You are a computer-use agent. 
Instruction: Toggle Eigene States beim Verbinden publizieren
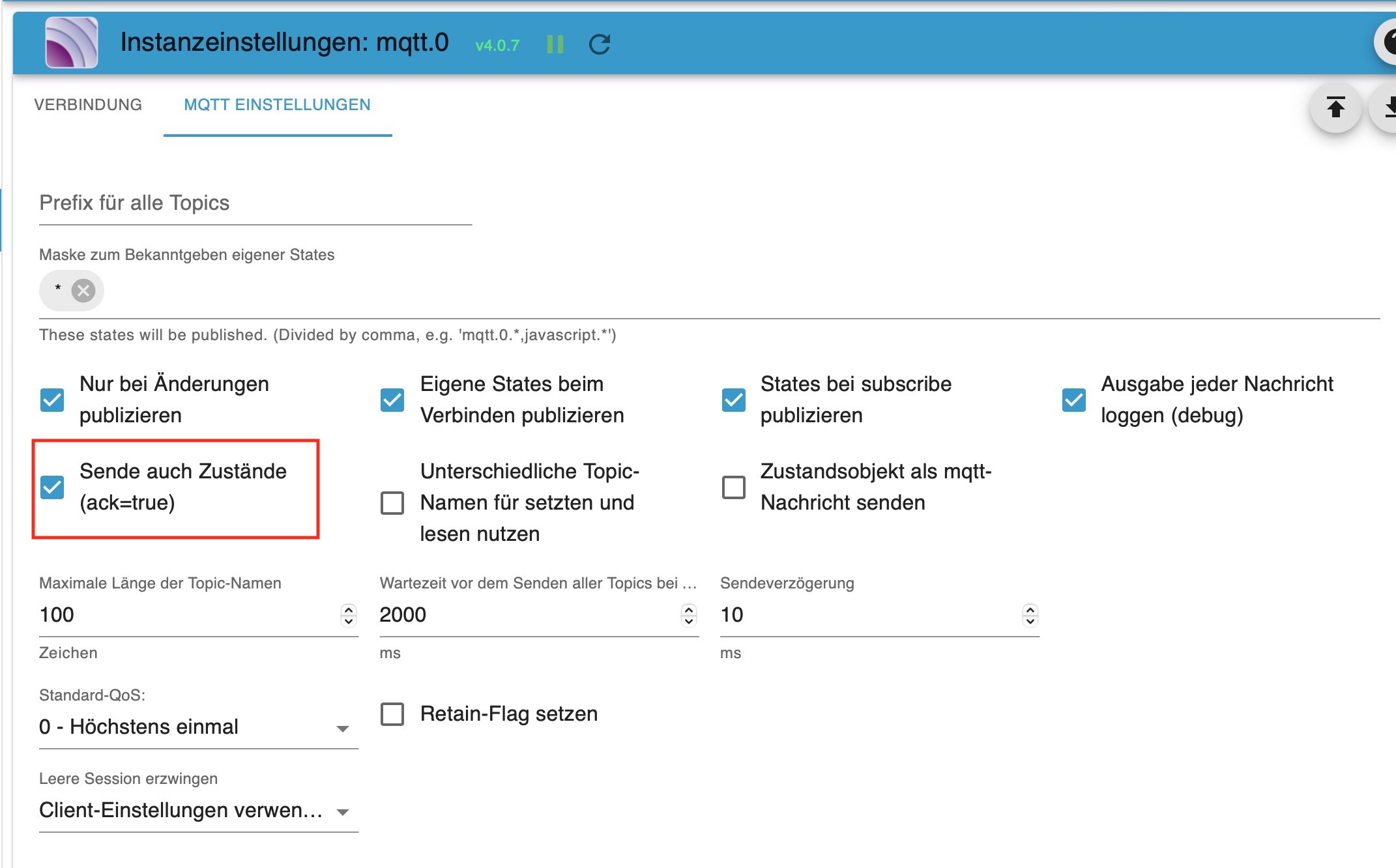392,400
